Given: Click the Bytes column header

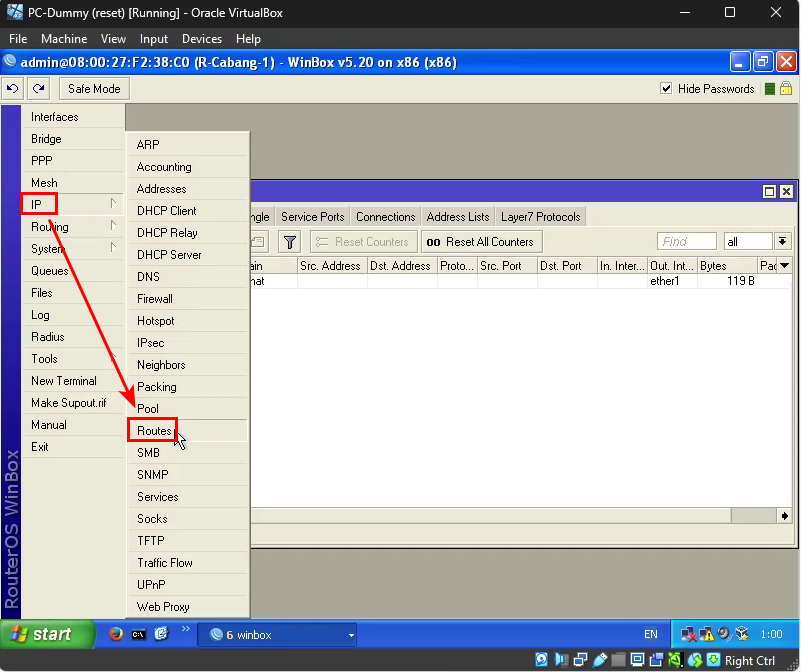Looking at the screenshot, I should coord(727,266).
